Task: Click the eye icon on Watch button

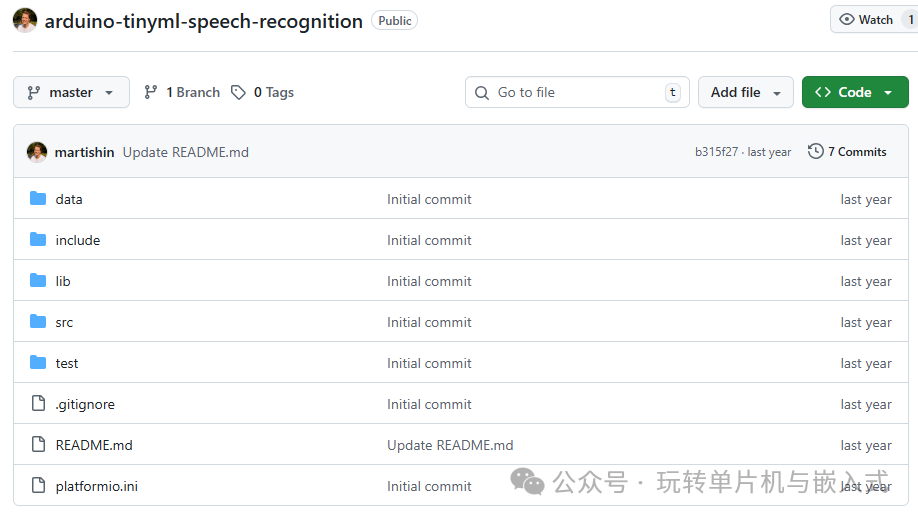Action: click(x=847, y=19)
